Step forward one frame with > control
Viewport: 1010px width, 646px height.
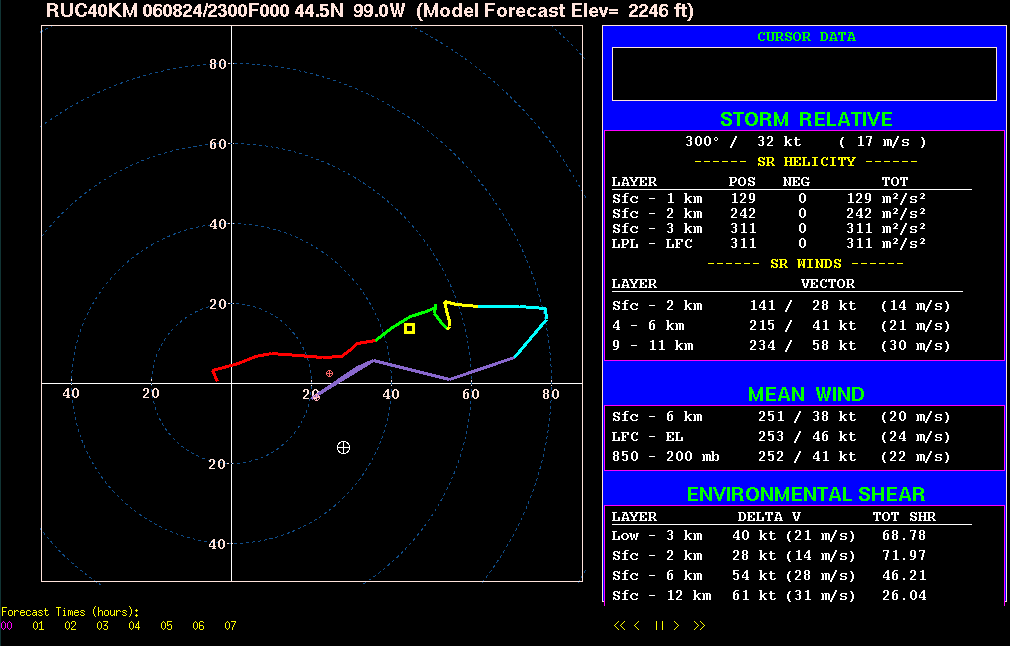click(677, 626)
